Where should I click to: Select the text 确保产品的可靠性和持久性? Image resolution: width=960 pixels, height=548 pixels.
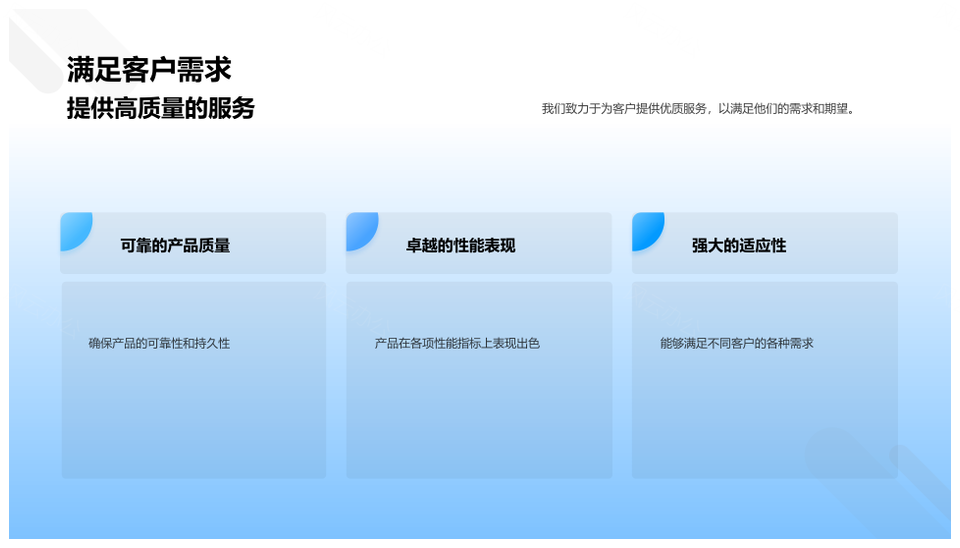tap(159, 343)
